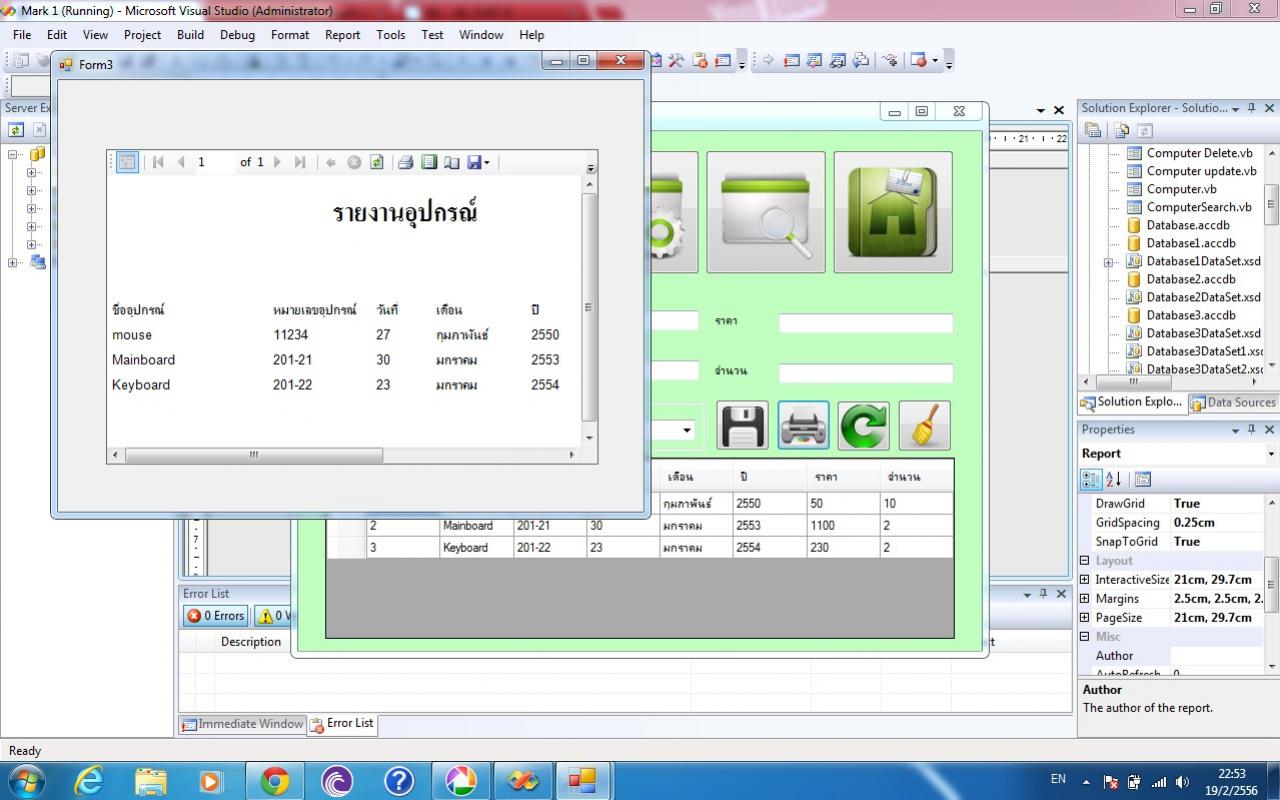
Task: Click green home folder image button
Action: pyautogui.click(x=893, y=212)
